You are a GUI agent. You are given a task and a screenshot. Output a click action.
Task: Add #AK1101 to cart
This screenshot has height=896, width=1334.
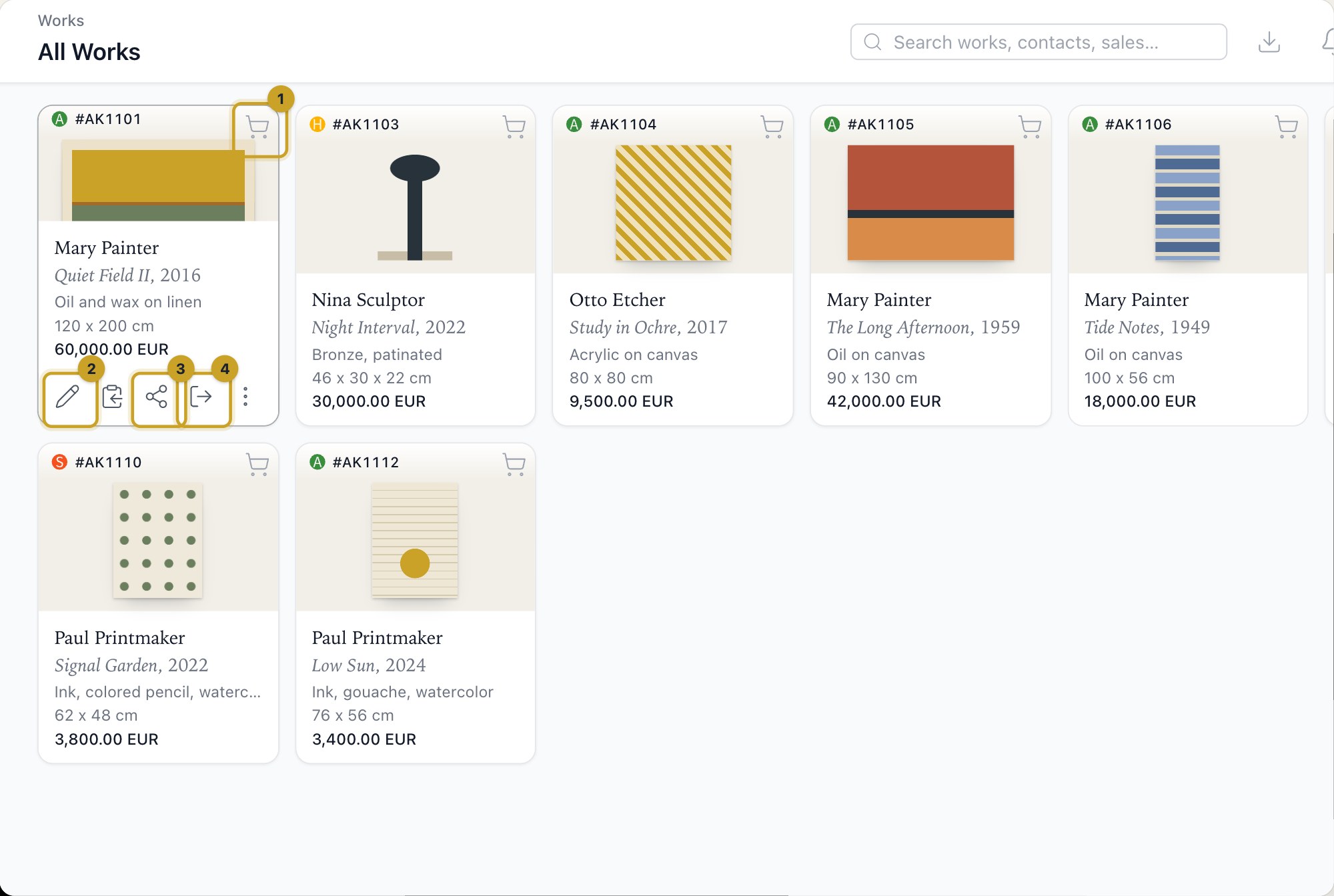(257, 127)
